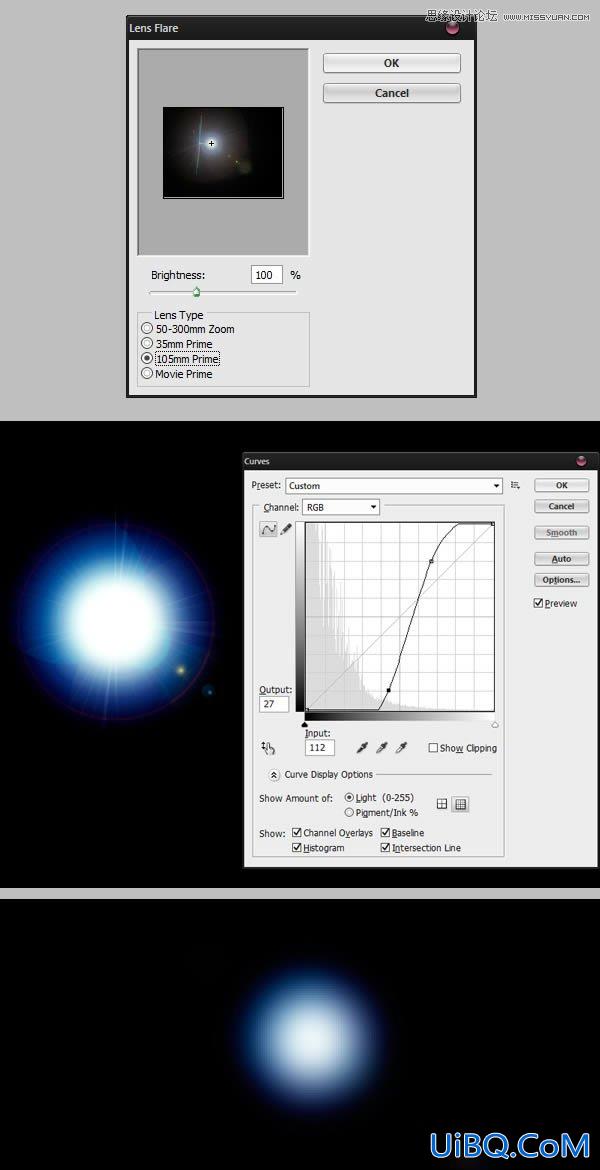
Task: Pick the black point eyedropper
Action: [x=363, y=747]
